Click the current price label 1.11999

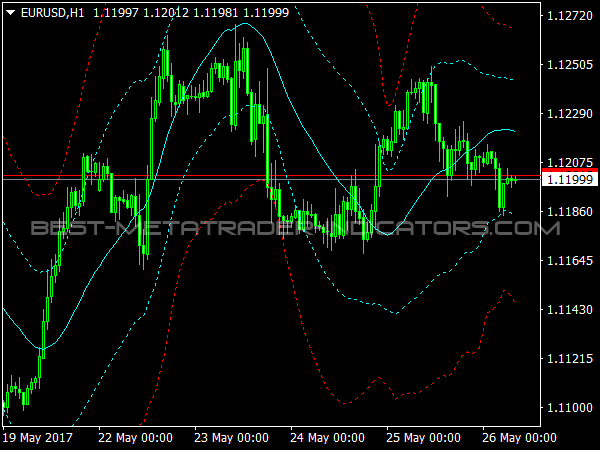point(570,179)
